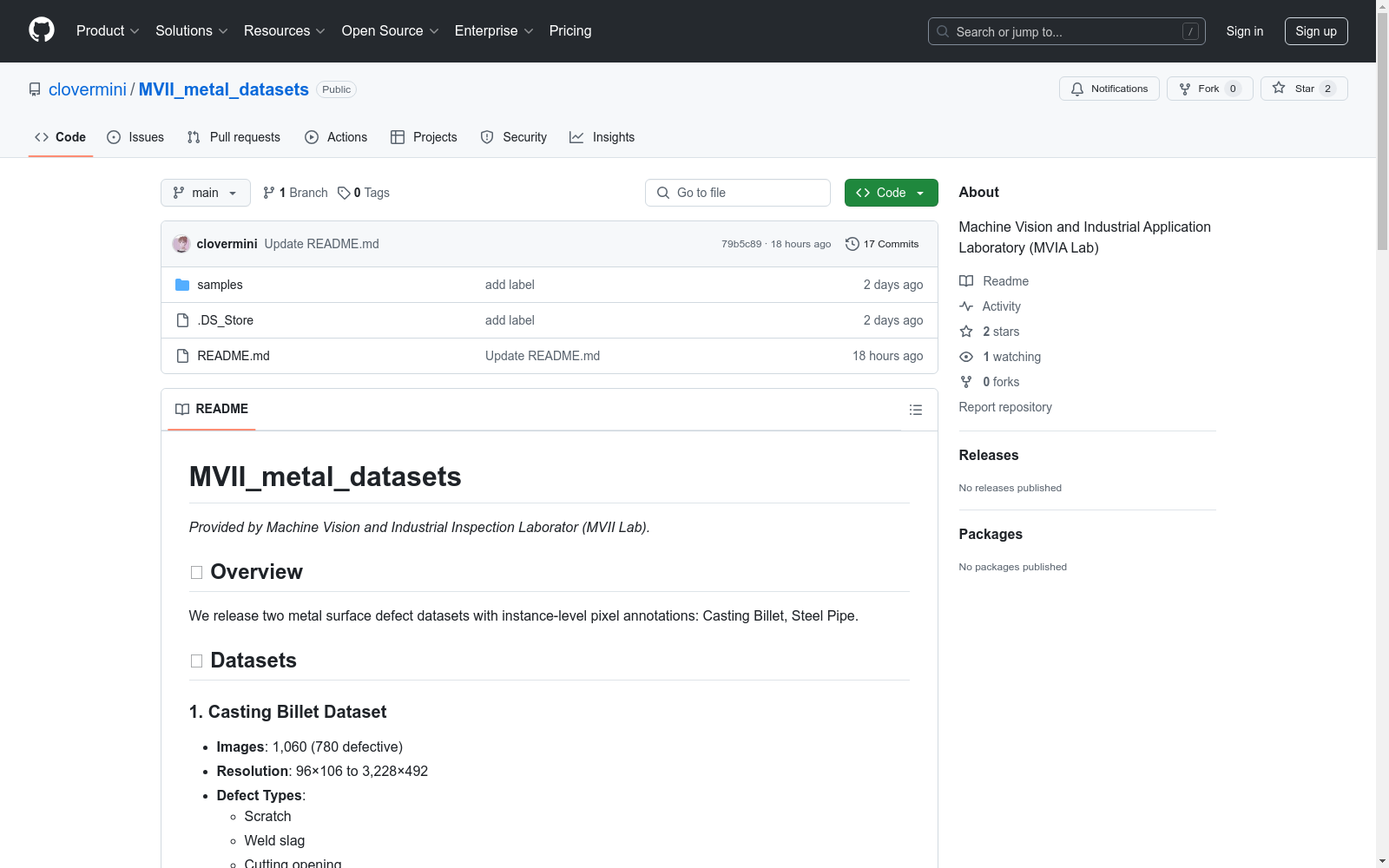Open the Releases heading link
1389x868 pixels.
(989, 455)
